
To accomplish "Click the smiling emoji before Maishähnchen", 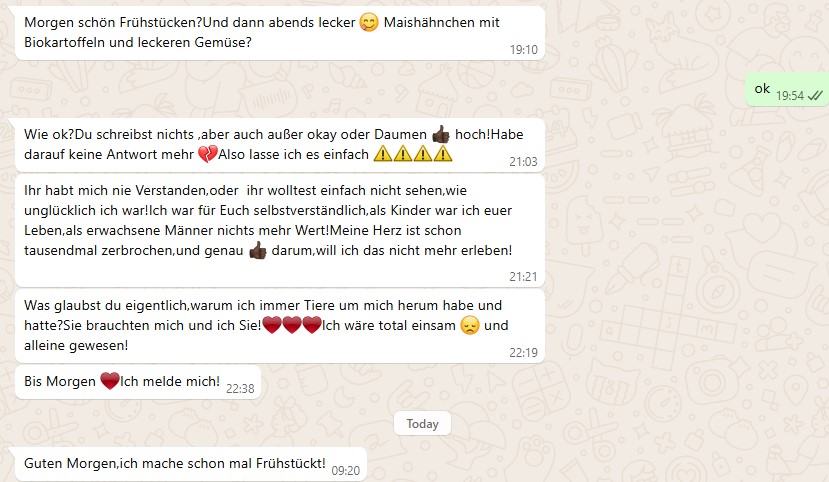I will pos(369,22).
